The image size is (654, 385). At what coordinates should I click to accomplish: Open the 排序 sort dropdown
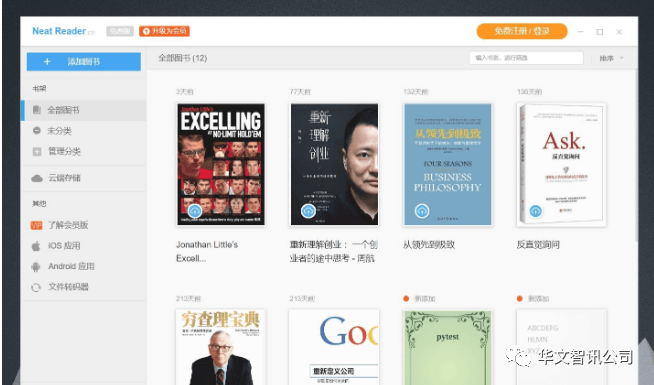click(611, 58)
